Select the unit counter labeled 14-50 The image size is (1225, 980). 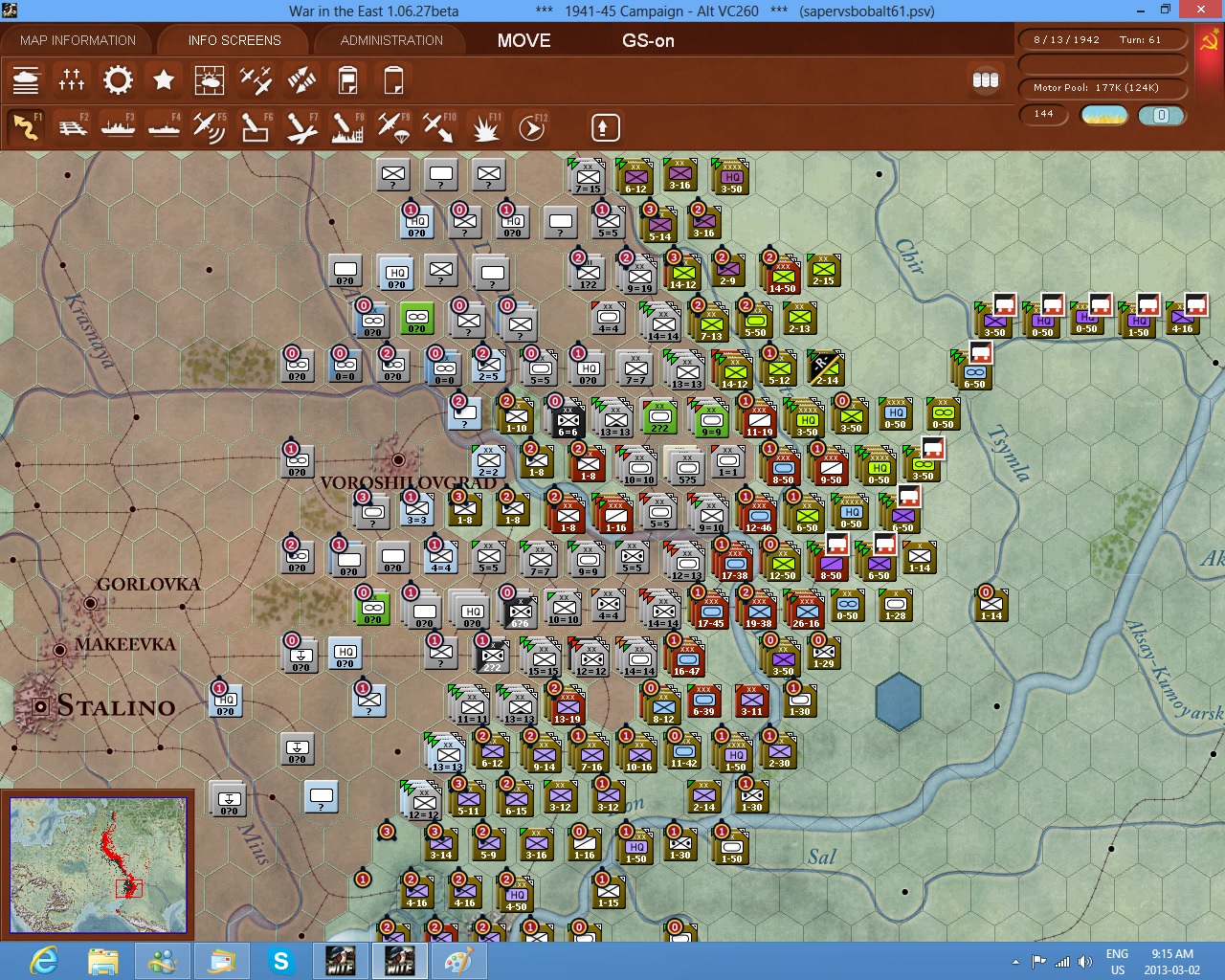[x=782, y=274]
